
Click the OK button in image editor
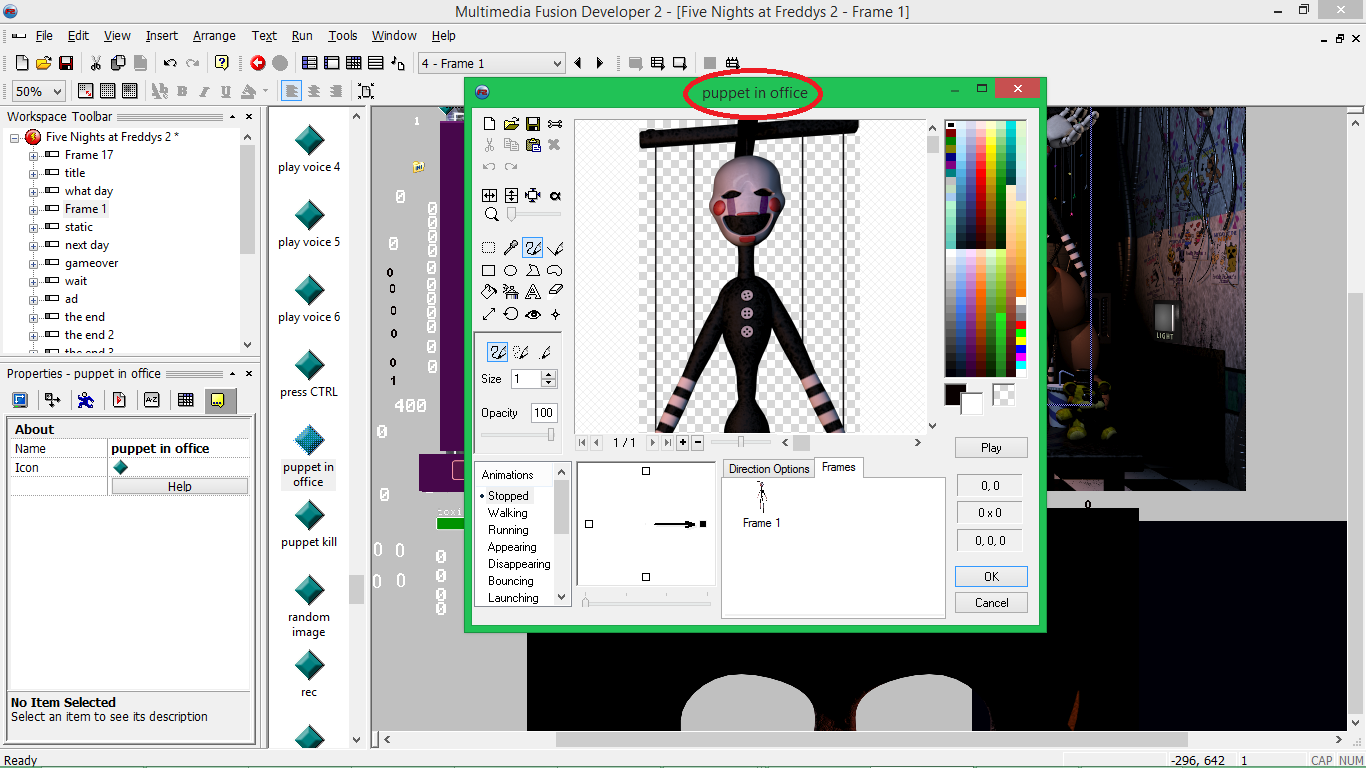991,576
